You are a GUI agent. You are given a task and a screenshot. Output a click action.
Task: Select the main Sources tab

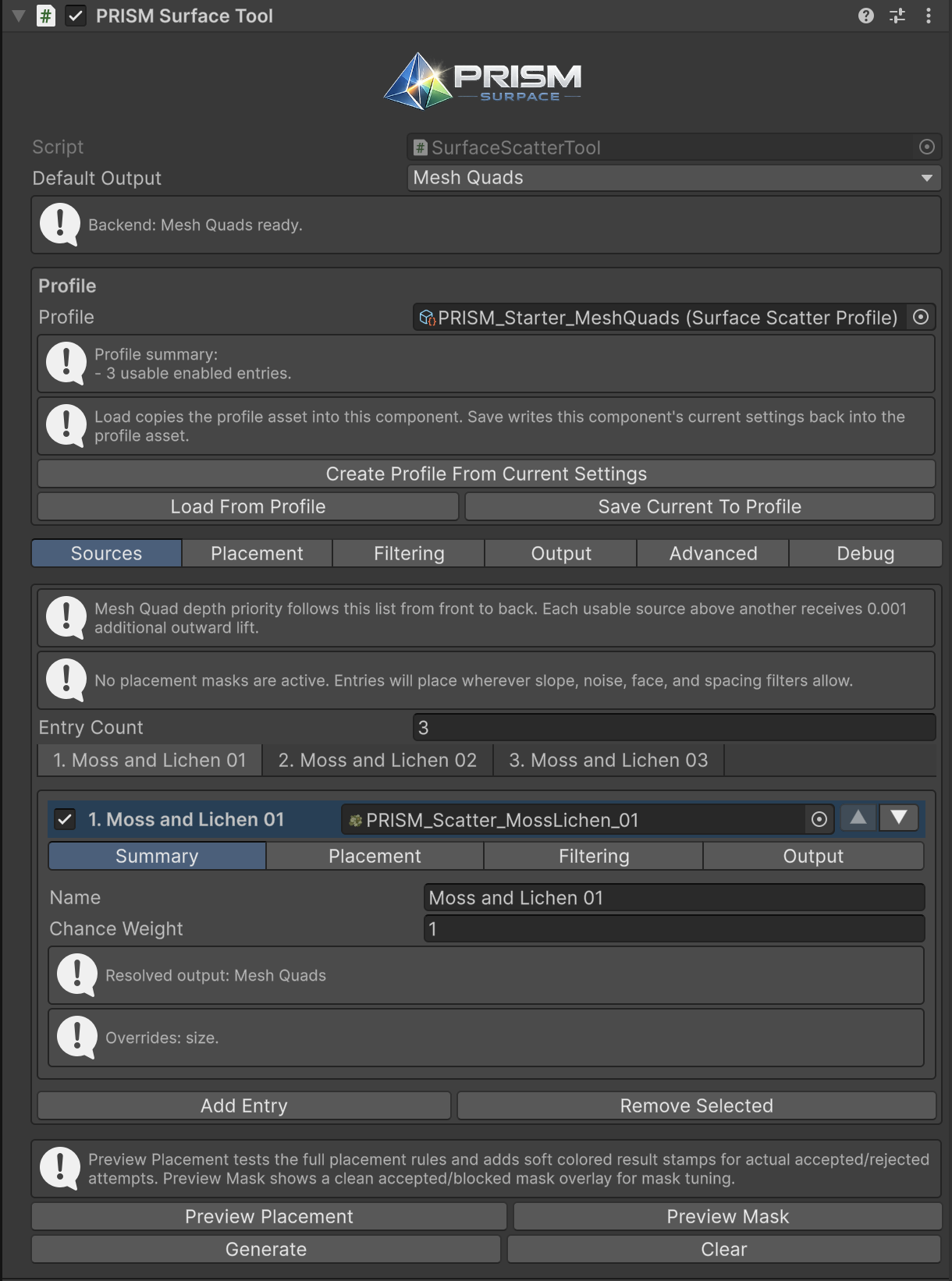coord(107,553)
